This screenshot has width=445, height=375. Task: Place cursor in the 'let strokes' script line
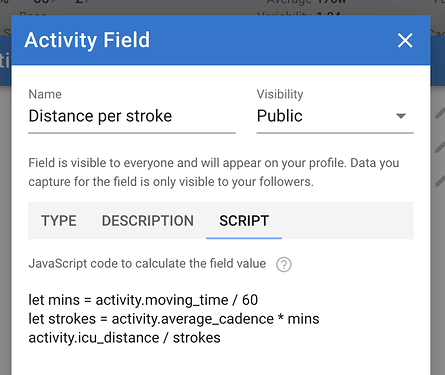point(174,319)
